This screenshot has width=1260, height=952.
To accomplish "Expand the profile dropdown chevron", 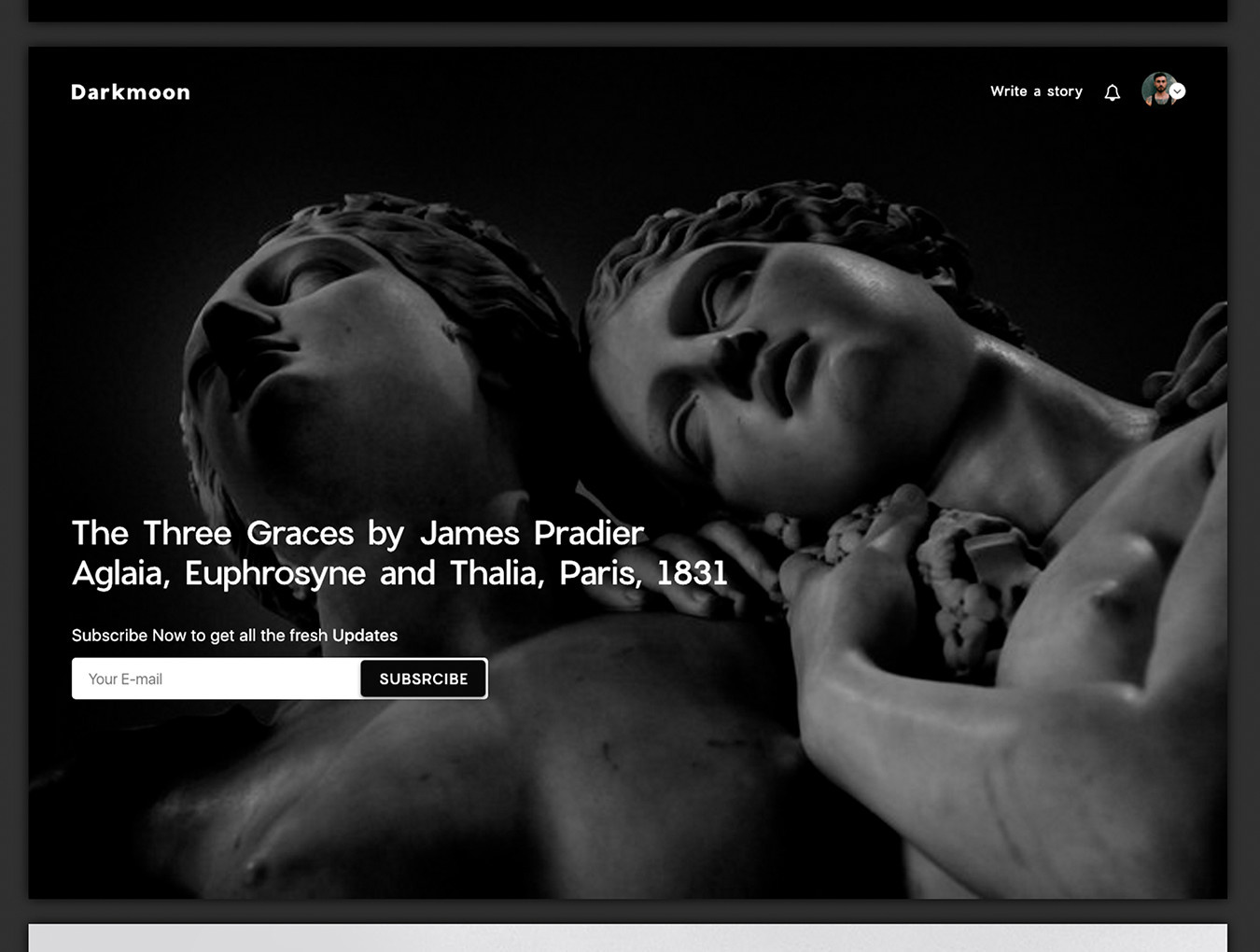I will click(1178, 91).
